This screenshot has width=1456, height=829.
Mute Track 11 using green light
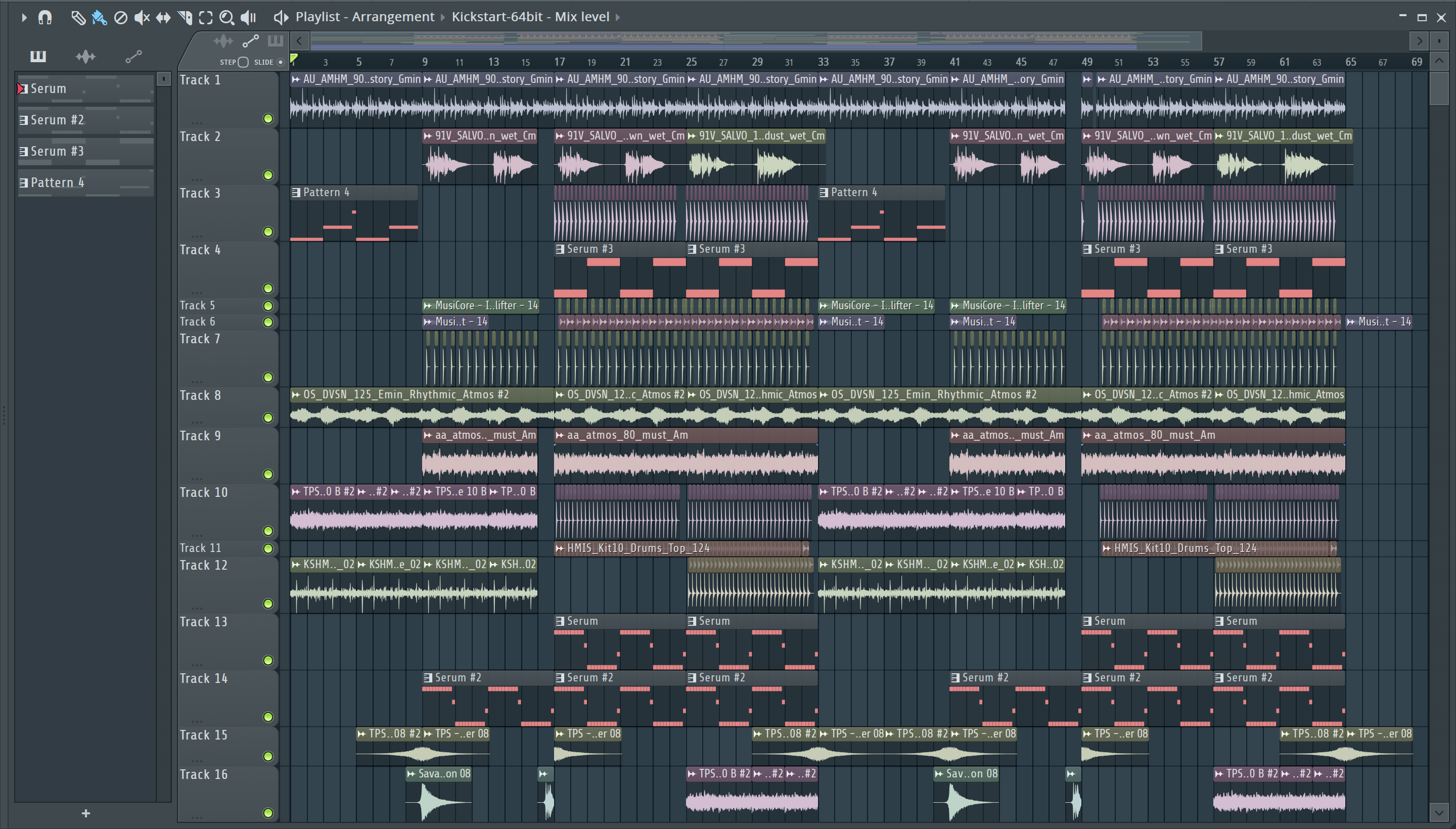tap(267, 548)
